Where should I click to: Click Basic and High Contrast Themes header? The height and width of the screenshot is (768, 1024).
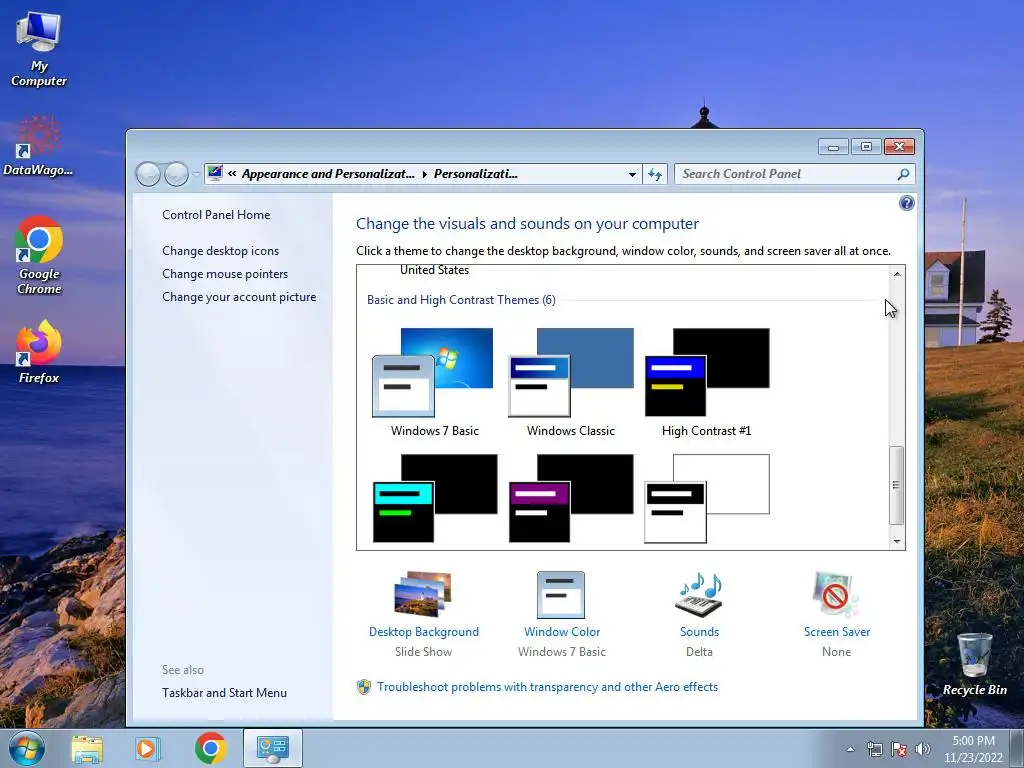pos(461,300)
